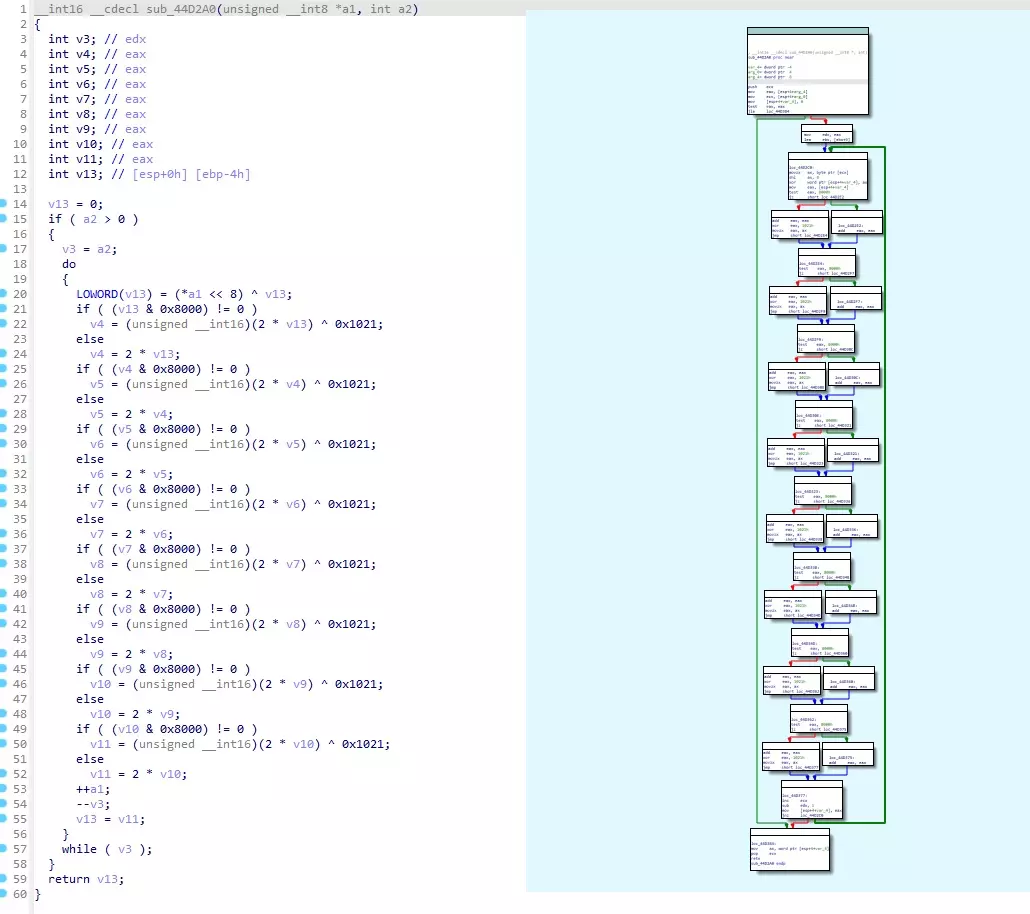Screen dimensions: 1030x914
Task: Click the breakpoint dot at line 59
Action: [5, 879]
